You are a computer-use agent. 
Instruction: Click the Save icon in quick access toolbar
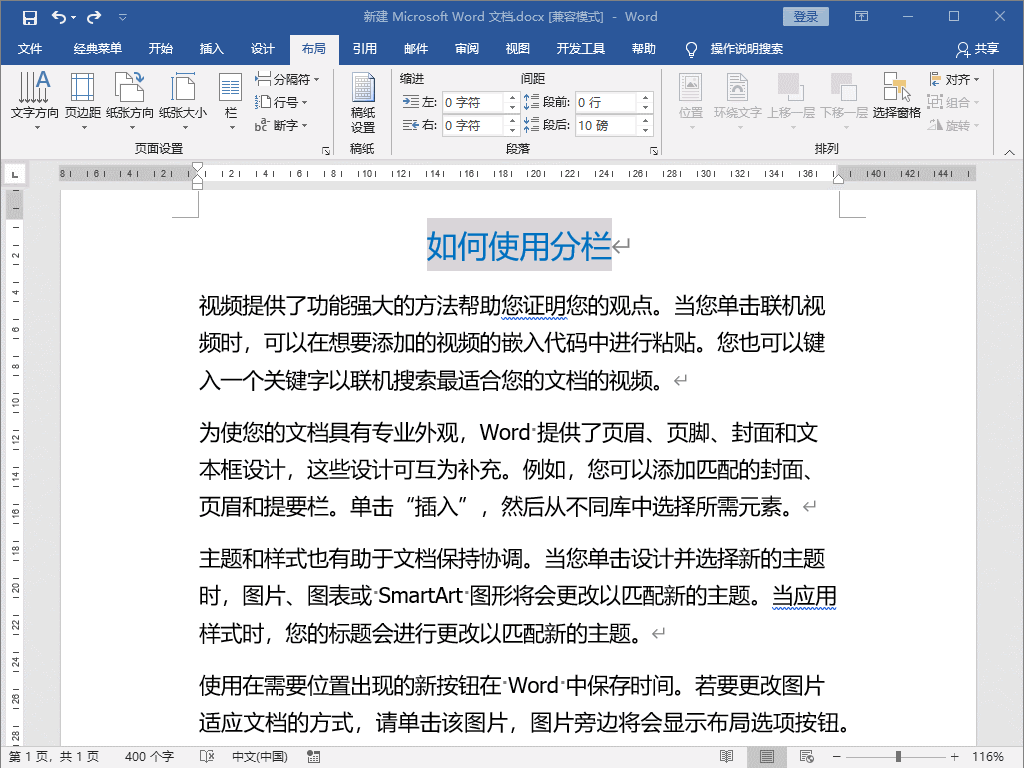coord(29,17)
